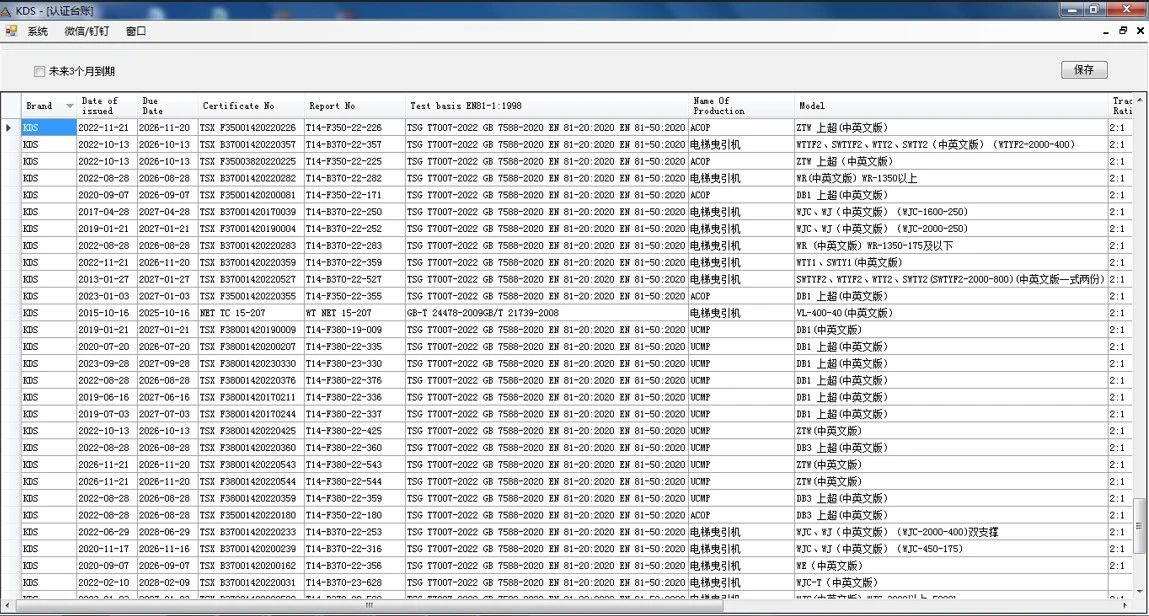Click the 保存 button

[1083, 70]
